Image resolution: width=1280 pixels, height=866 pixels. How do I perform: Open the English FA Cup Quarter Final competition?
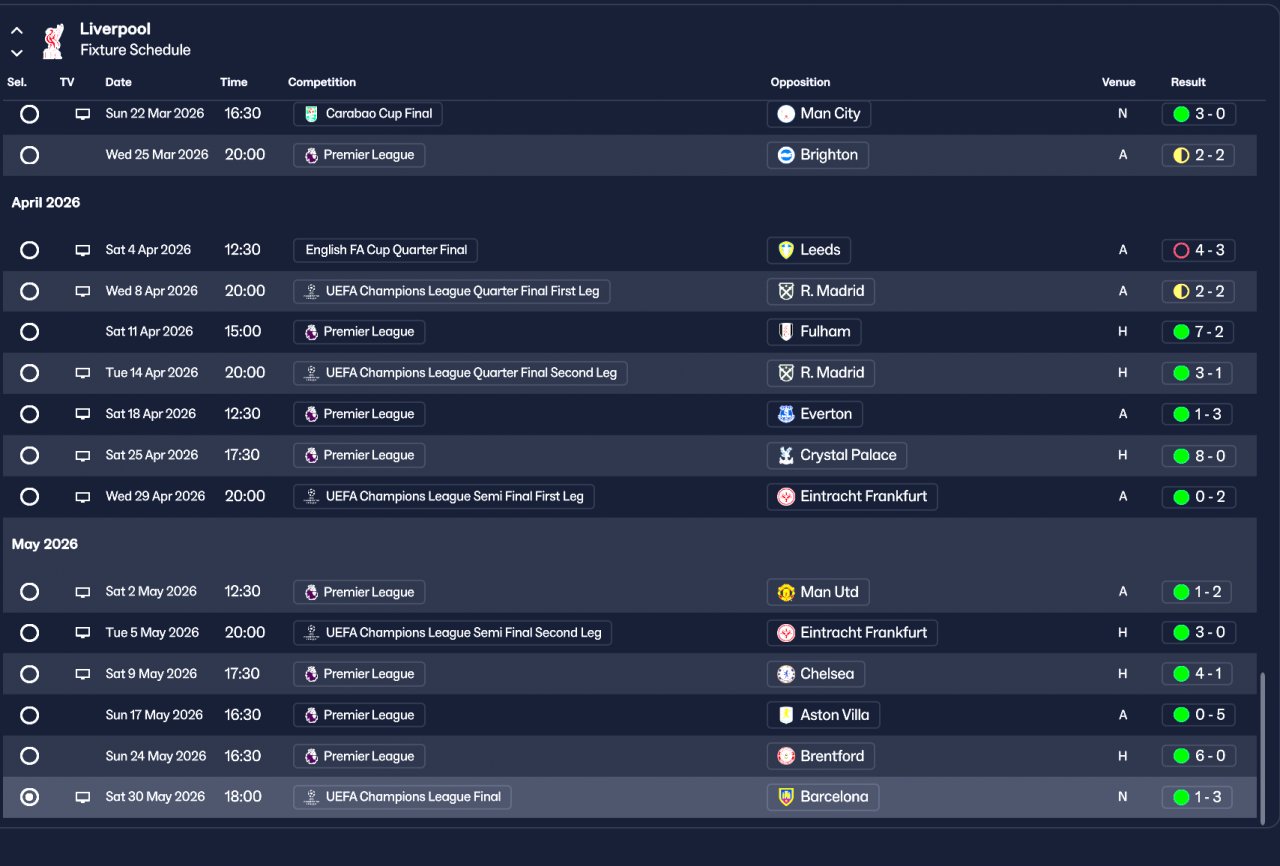(385, 250)
